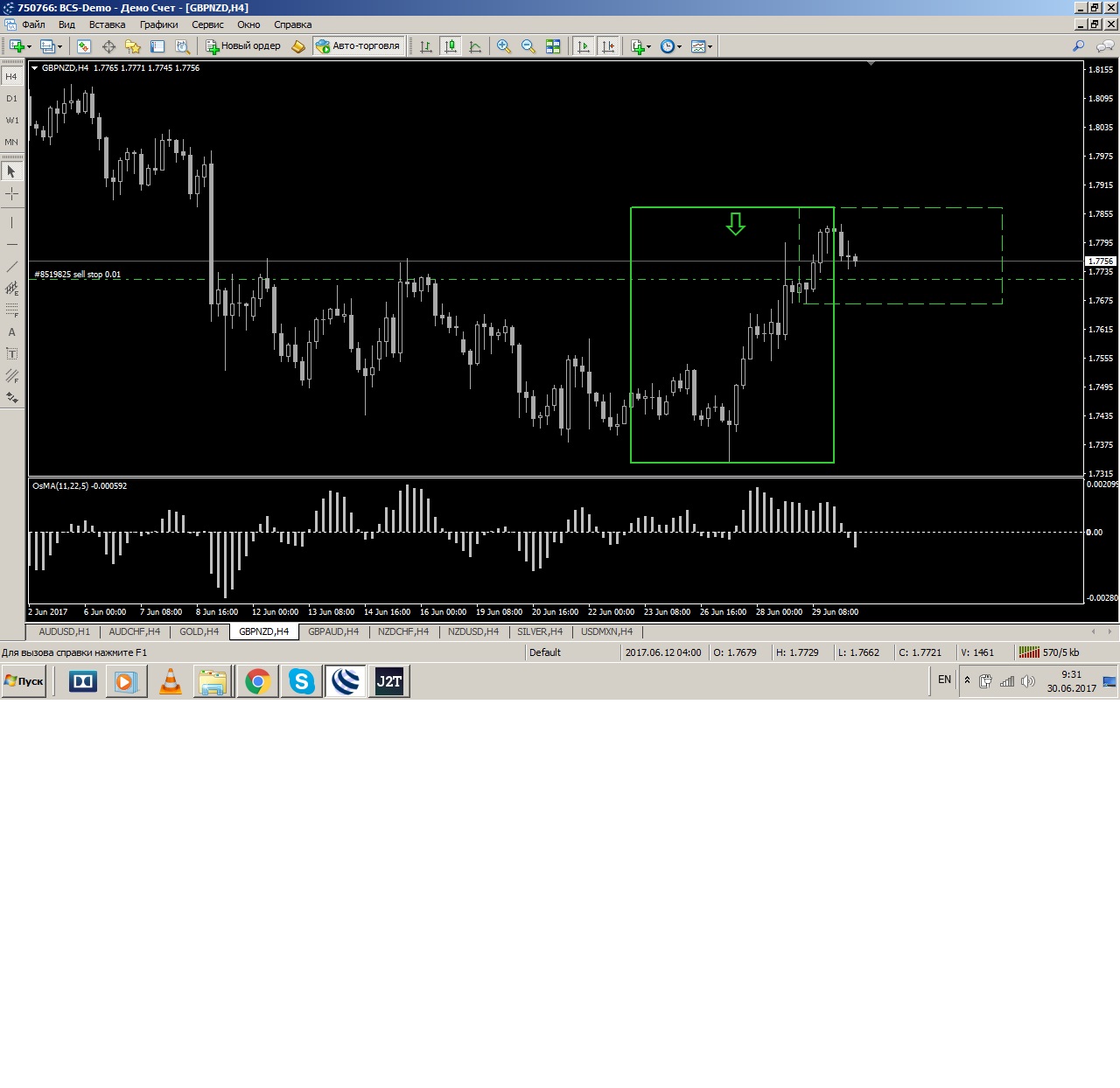Toggle Chart Shift button

(x=608, y=46)
